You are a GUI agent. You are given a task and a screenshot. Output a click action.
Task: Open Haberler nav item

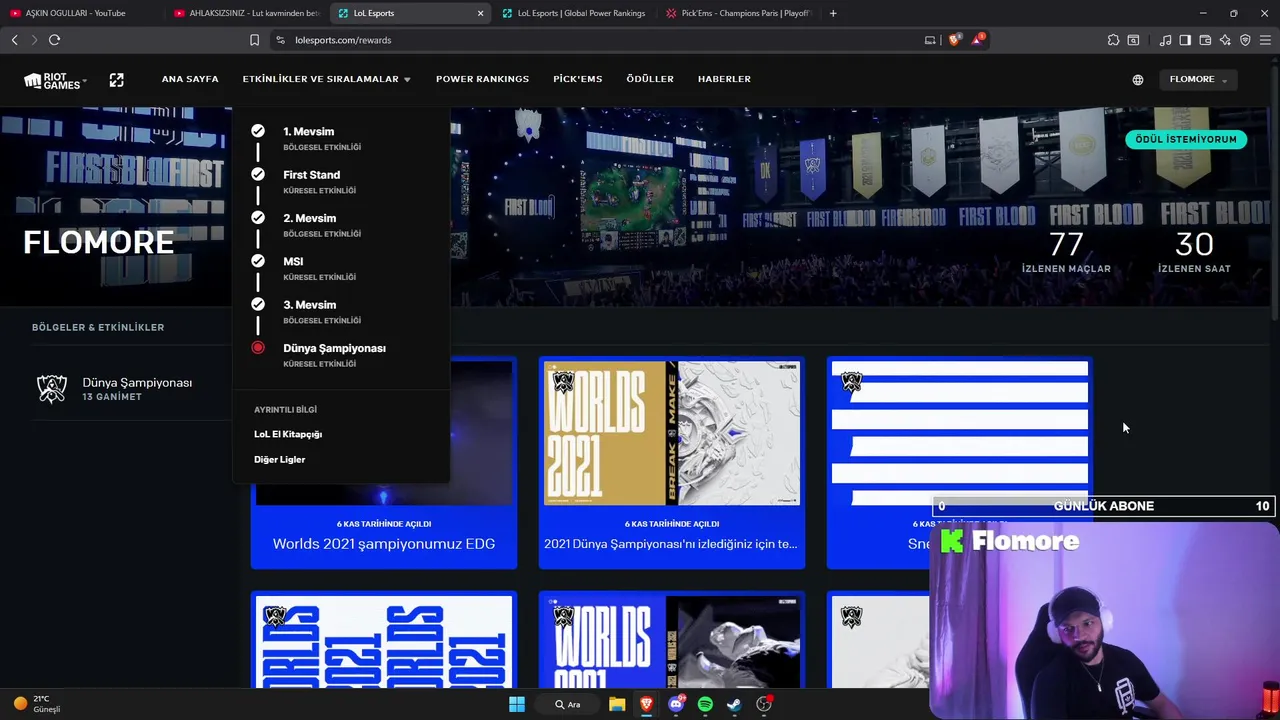(x=724, y=79)
